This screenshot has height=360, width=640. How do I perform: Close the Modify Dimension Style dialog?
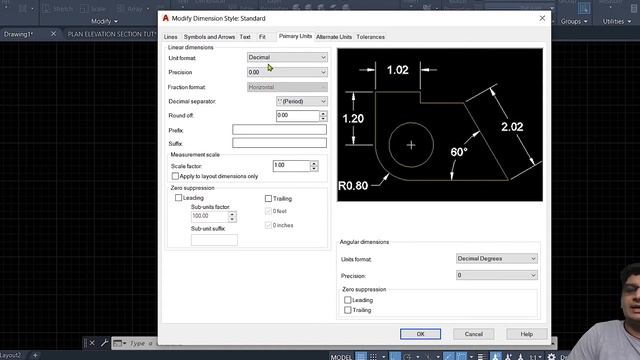click(x=542, y=18)
